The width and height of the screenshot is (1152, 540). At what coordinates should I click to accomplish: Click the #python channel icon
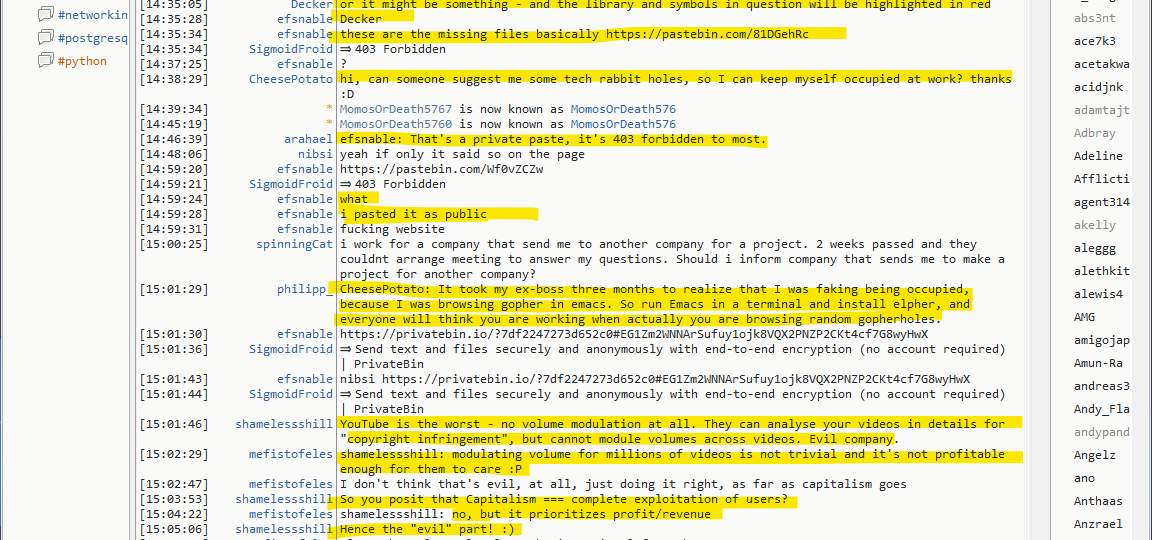[45, 61]
